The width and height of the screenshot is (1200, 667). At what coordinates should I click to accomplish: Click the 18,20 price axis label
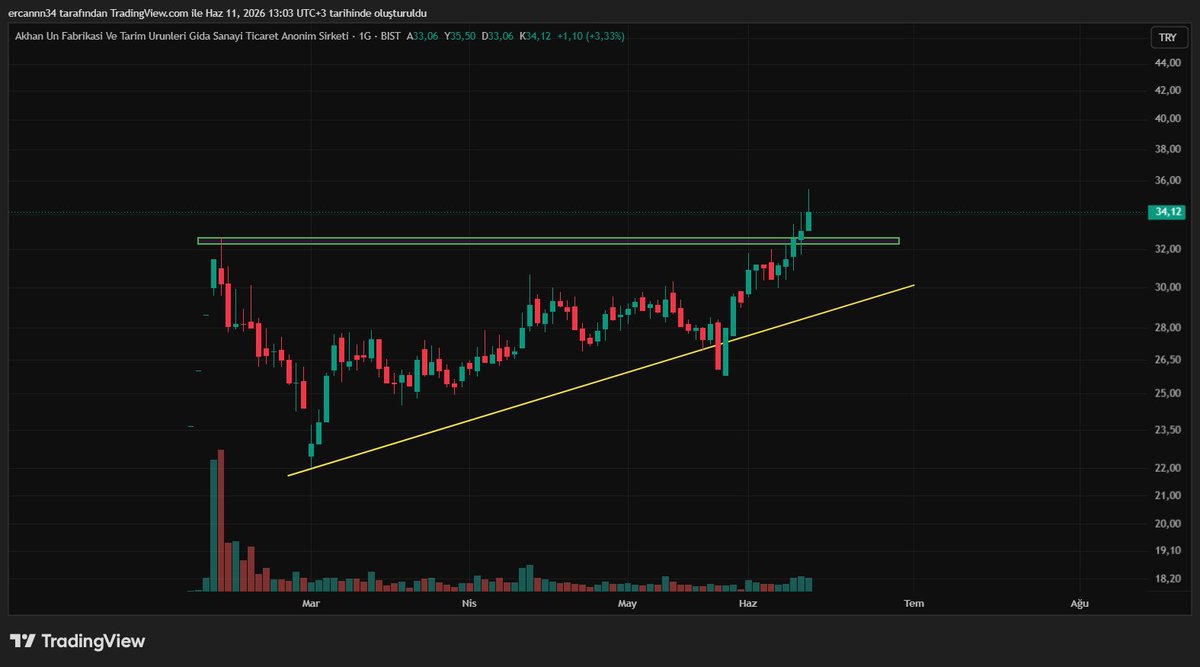click(x=1168, y=579)
